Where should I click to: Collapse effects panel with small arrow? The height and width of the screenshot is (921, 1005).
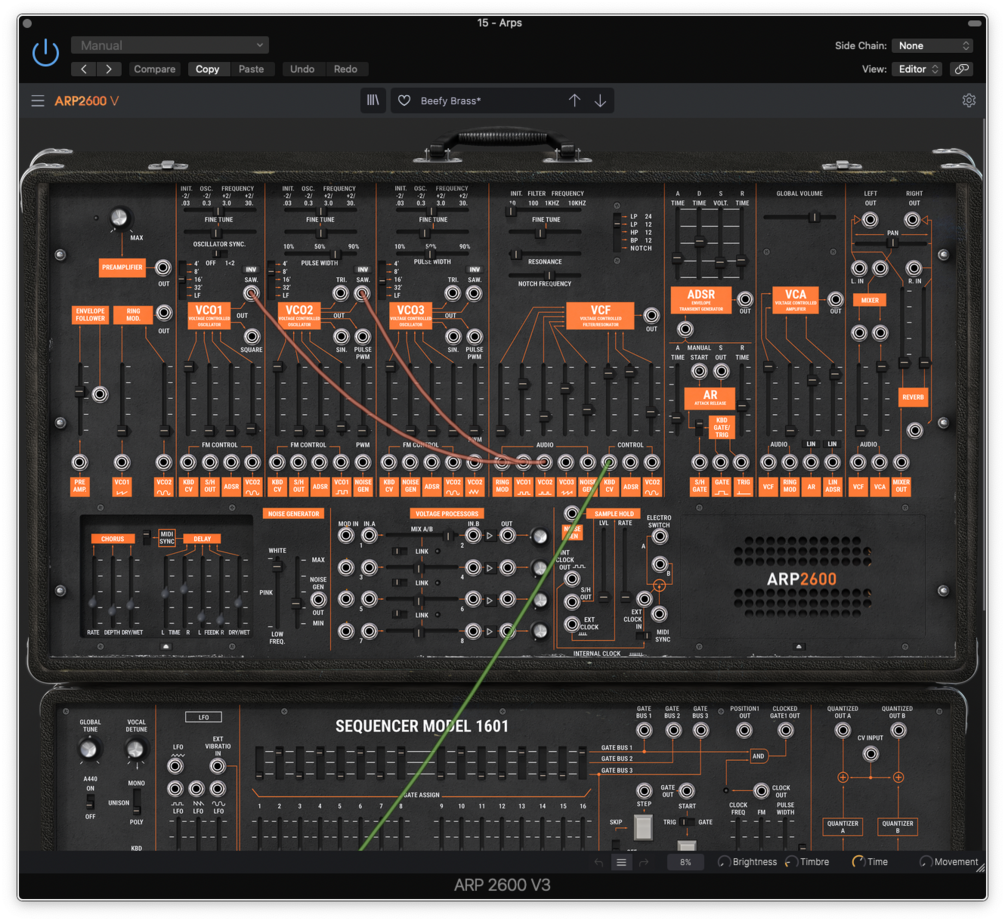click(x=166, y=647)
